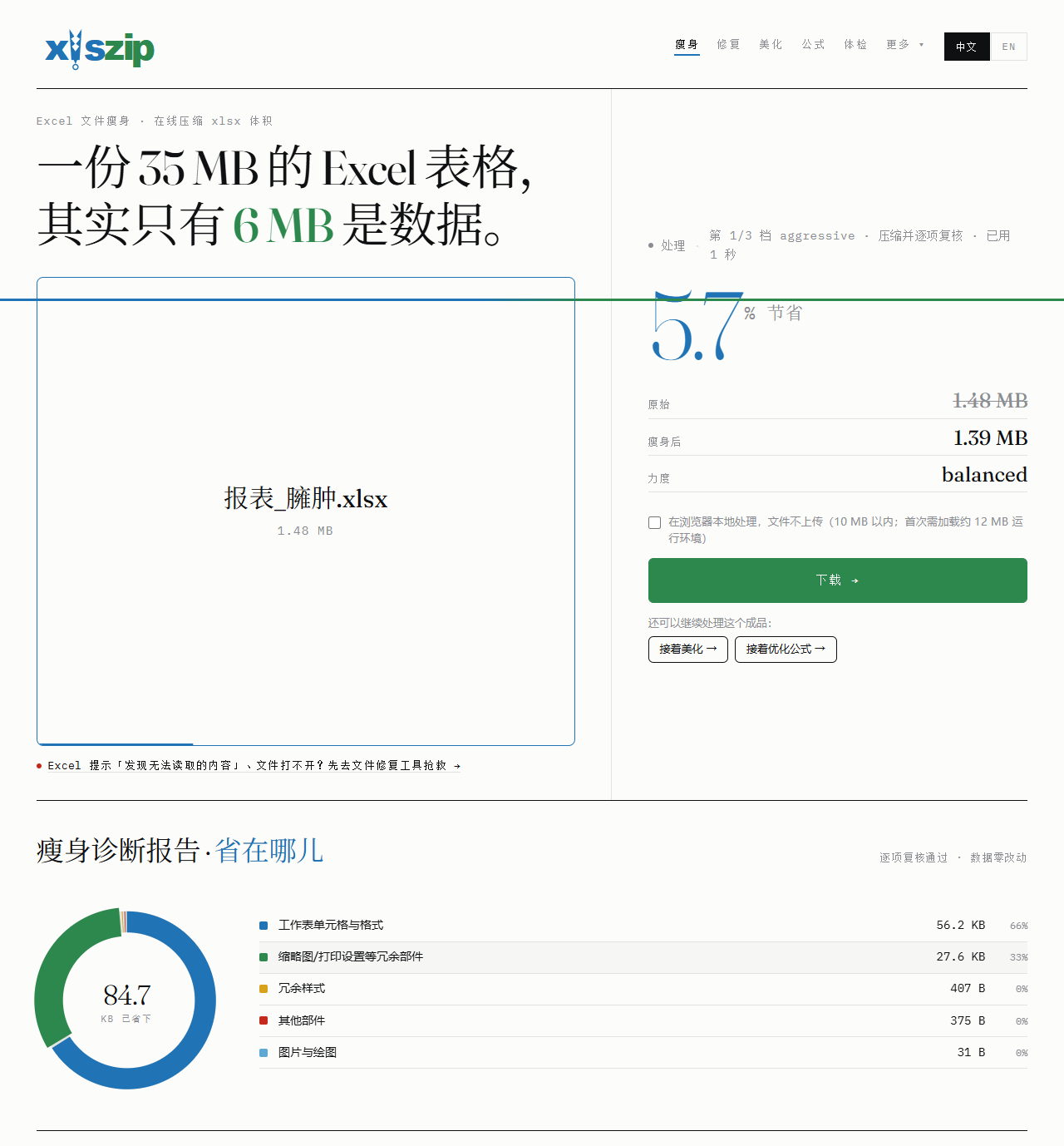This screenshot has height=1146, width=1064.
Task: Click the 瘦身诊断报告 heading
Action: [x=118, y=851]
